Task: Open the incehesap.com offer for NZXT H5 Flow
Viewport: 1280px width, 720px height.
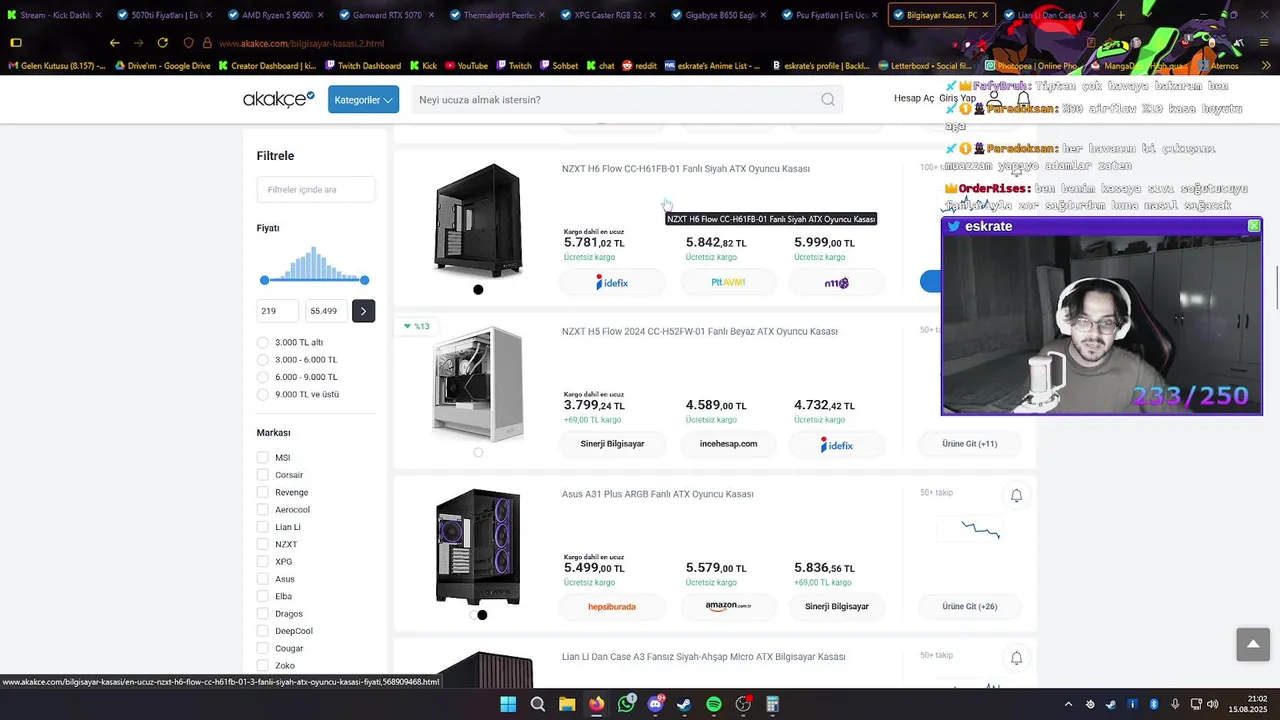Action: (728, 444)
